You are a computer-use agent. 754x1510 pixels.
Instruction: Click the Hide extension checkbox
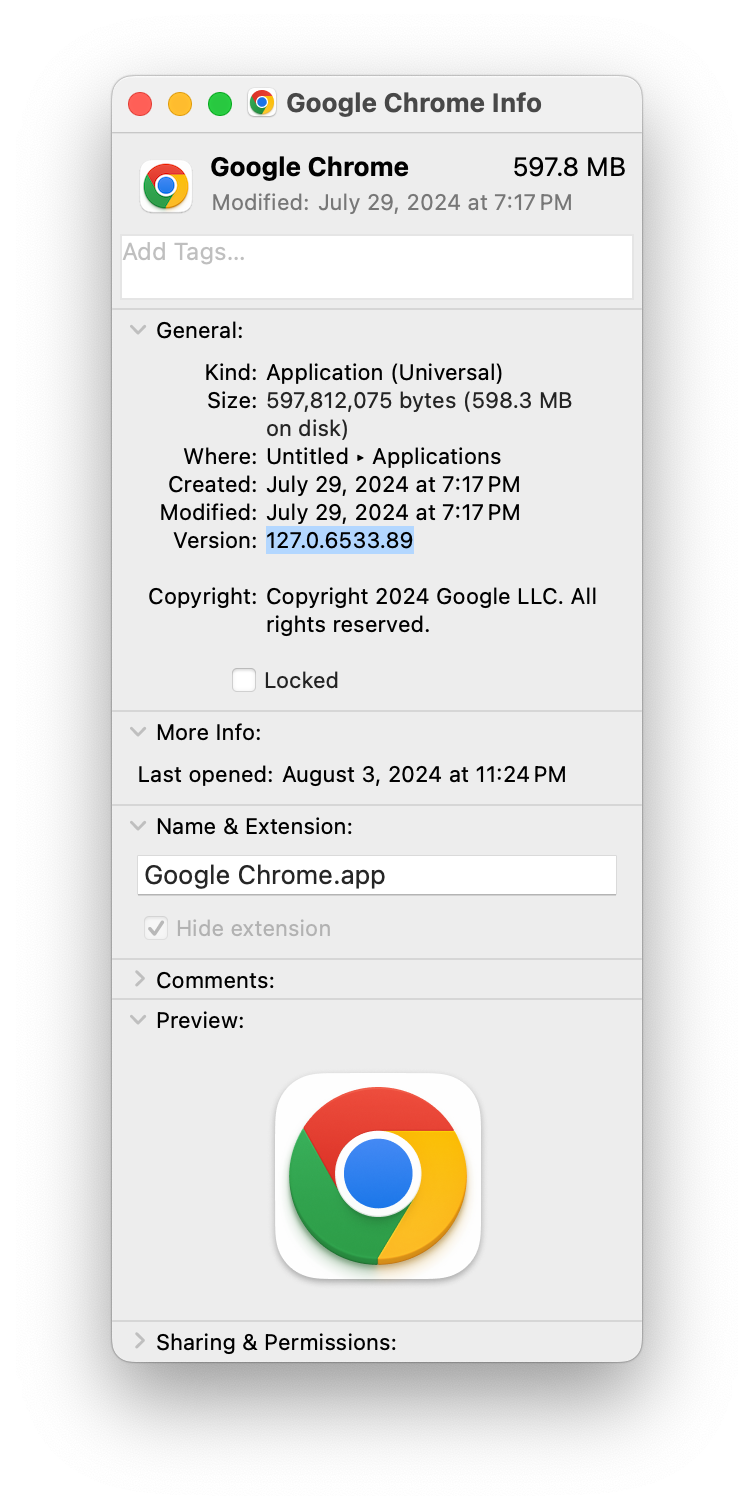tap(156, 928)
